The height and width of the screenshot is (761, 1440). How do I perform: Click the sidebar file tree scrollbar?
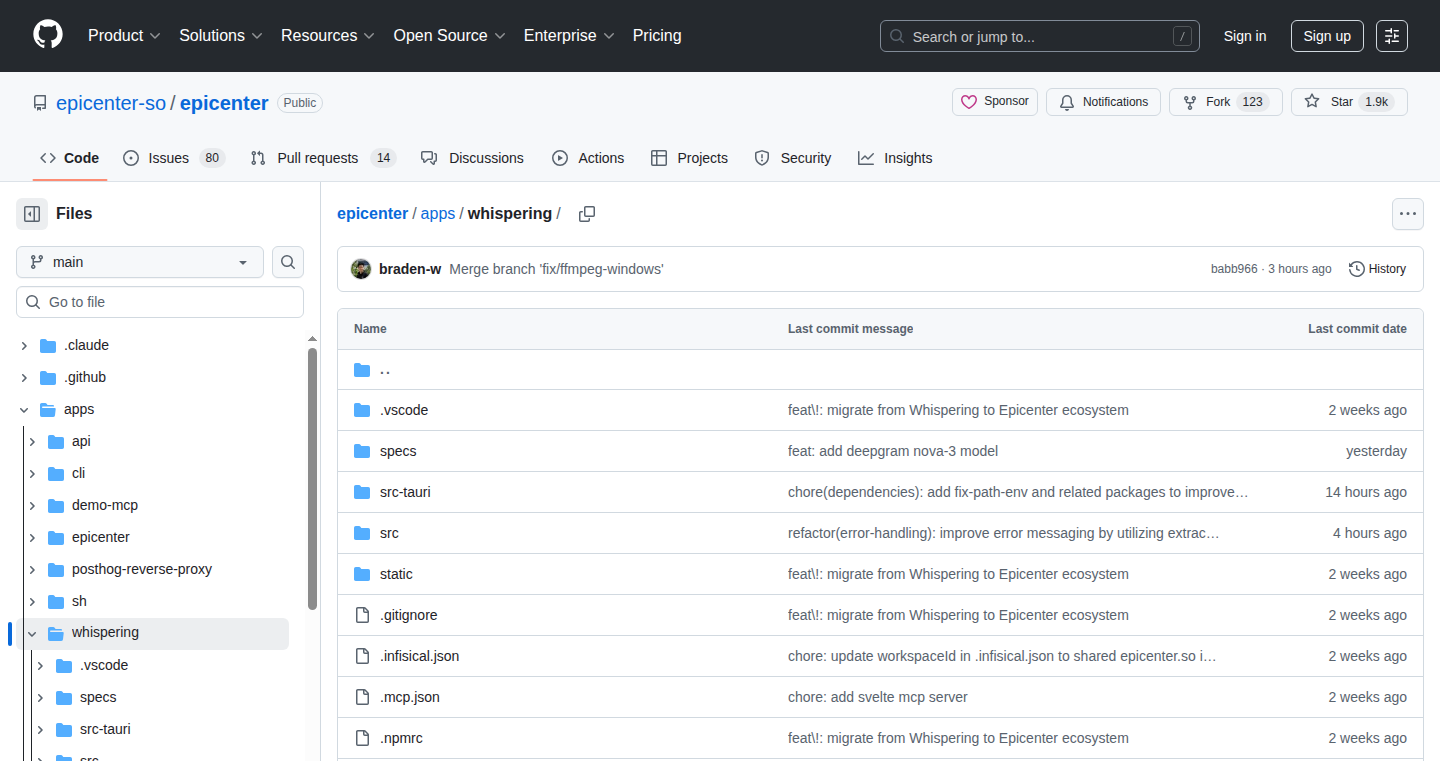point(312,478)
